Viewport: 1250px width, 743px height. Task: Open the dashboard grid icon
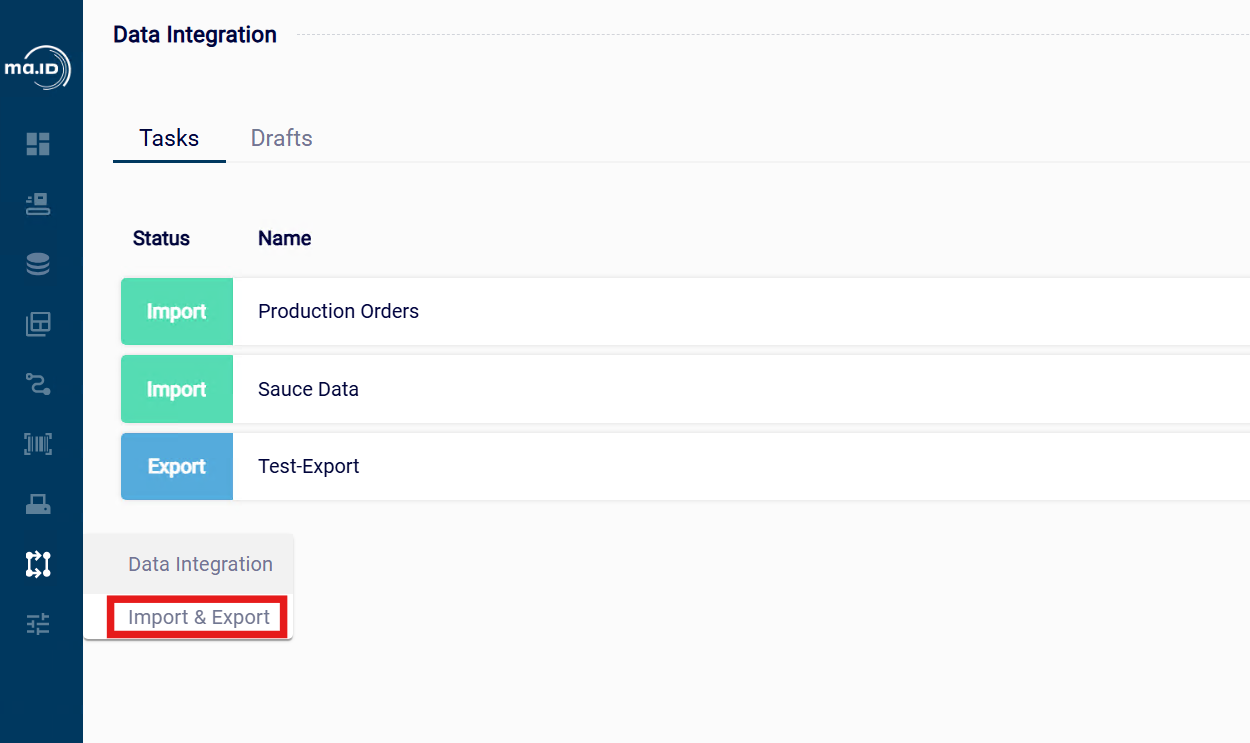[x=38, y=144]
